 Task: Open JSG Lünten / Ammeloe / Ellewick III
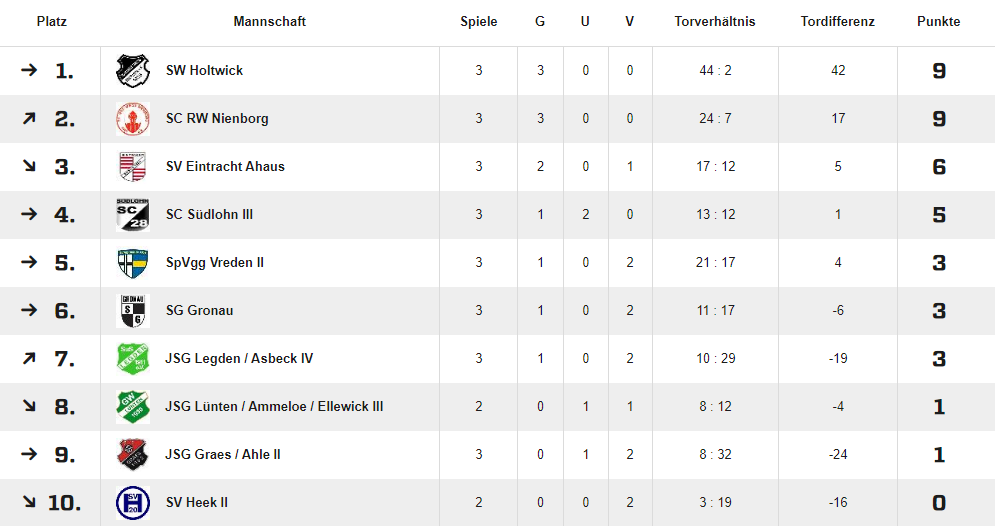(x=274, y=407)
